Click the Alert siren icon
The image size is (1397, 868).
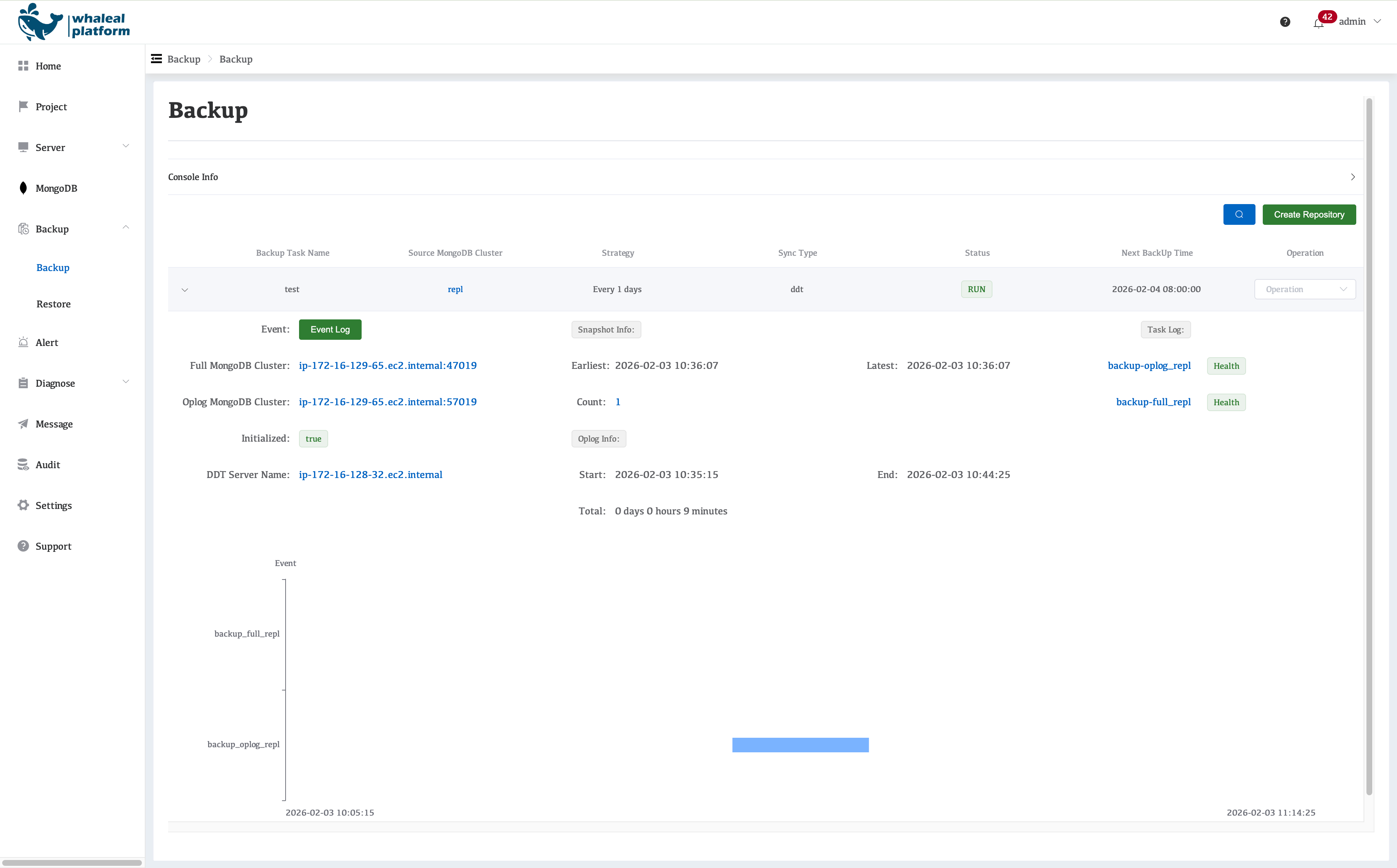click(23, 342)
